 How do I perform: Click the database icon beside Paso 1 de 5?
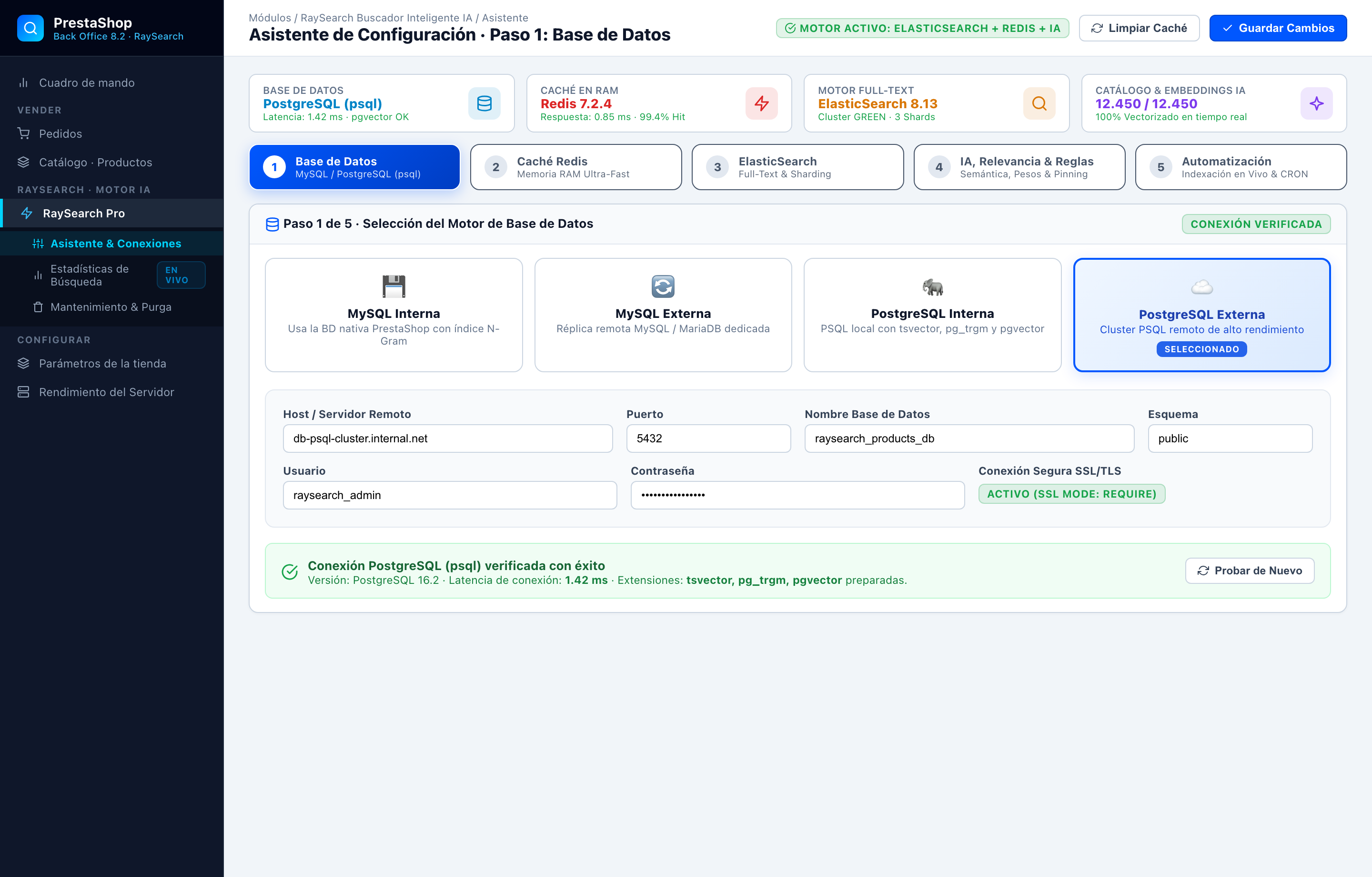[272, 224]
